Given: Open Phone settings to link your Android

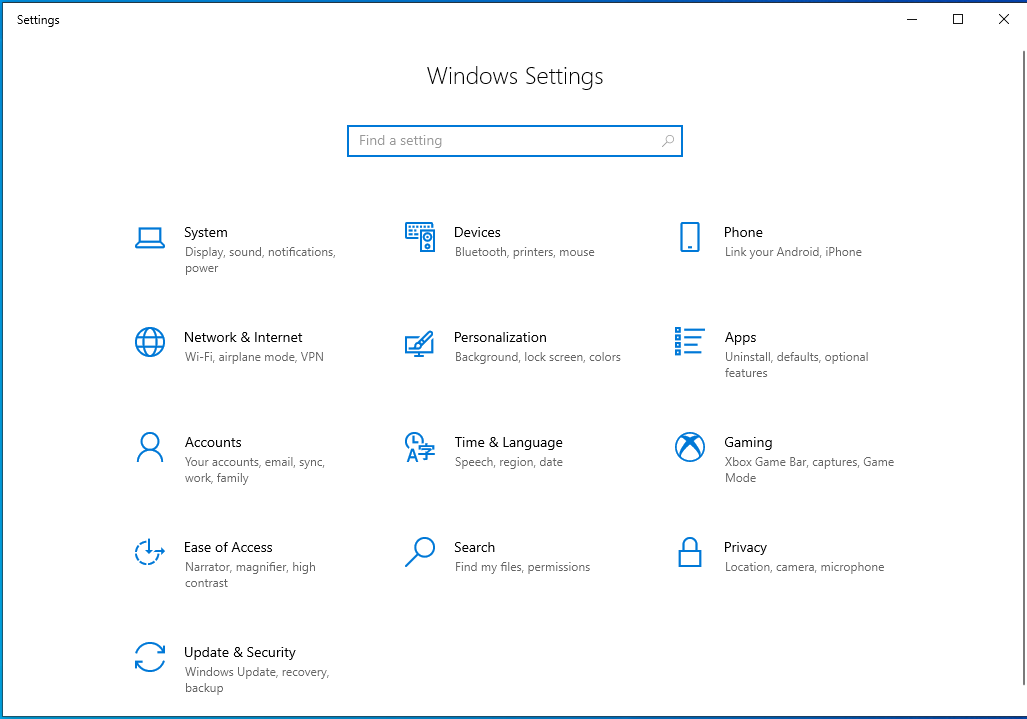Looking at the screenshot, I should tap(743, 232).
